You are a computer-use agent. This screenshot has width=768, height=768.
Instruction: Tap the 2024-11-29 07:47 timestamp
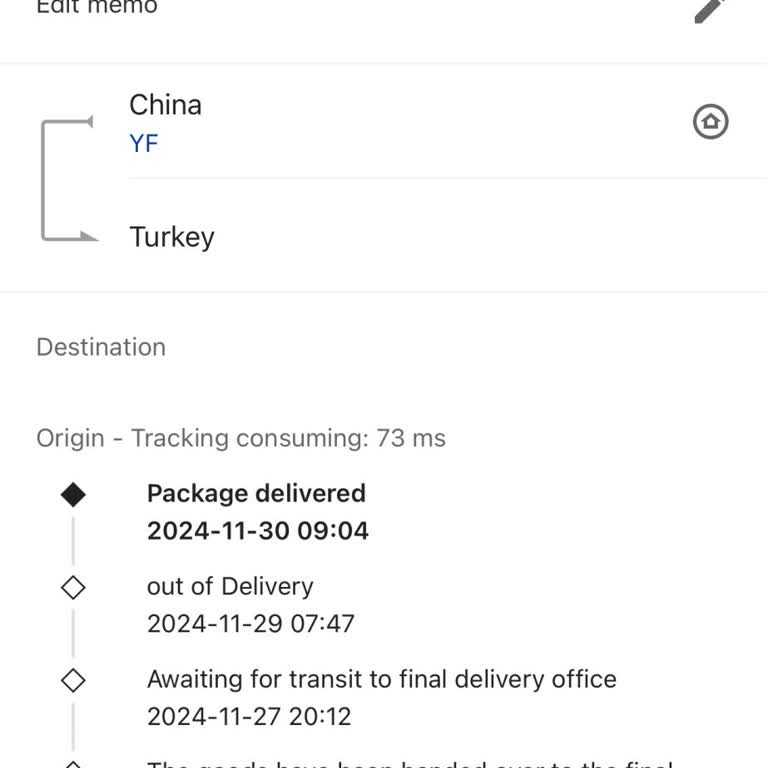point(251,623)
